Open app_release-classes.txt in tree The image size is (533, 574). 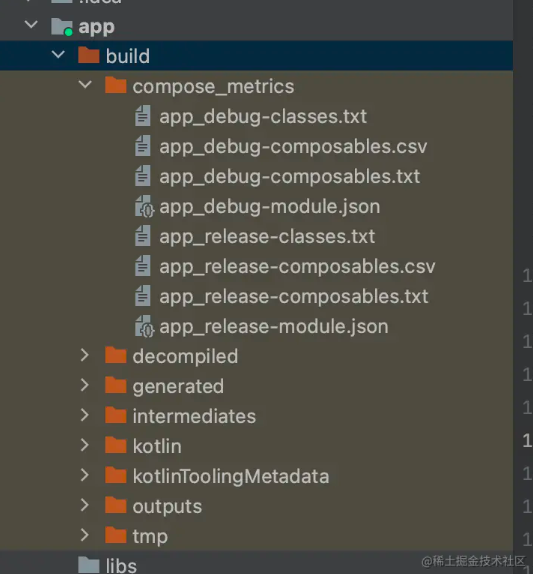[x=267, y=237]
